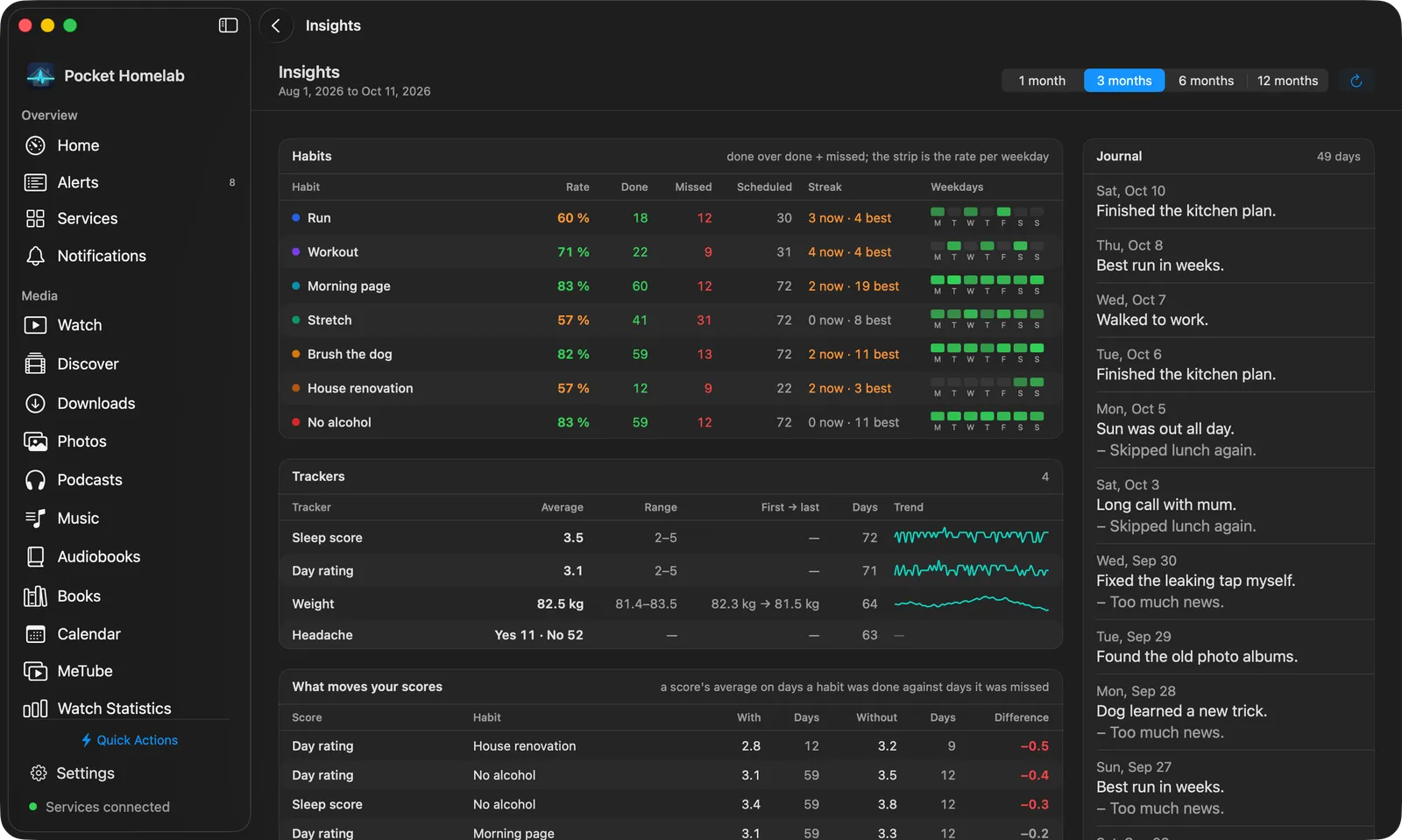Toggle the sidebar panel icon
Image resolution: width=1402 pixels, height=840 pixels.
[228, 25]
